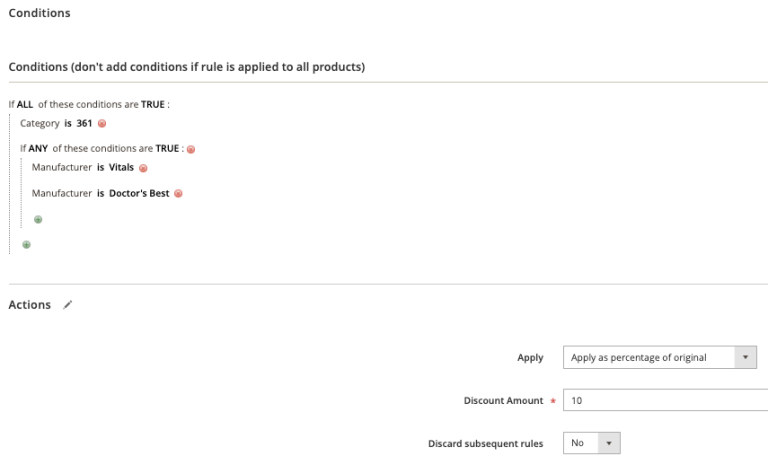Change the Vitals 'is' operator
The image size is (768, 465).
tap(100, 168)
